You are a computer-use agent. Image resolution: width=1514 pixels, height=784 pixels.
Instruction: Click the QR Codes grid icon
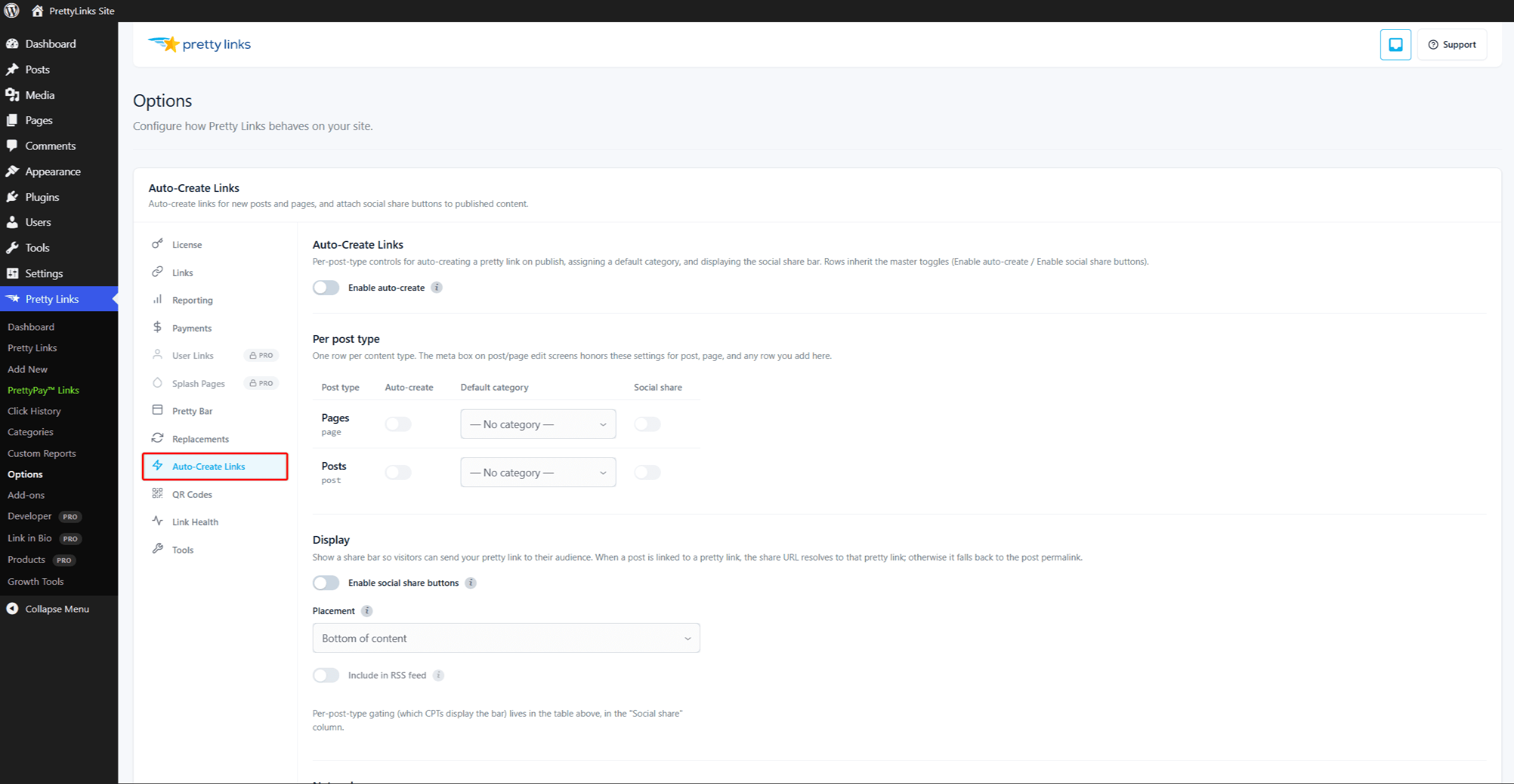click(157, 493)
